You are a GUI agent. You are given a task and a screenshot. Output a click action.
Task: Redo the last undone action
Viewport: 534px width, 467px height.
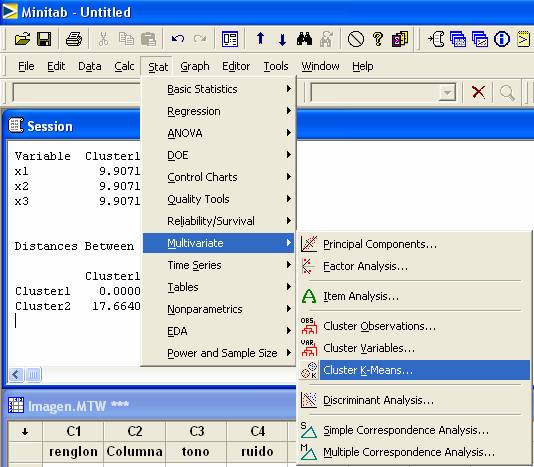pos(200,39)
